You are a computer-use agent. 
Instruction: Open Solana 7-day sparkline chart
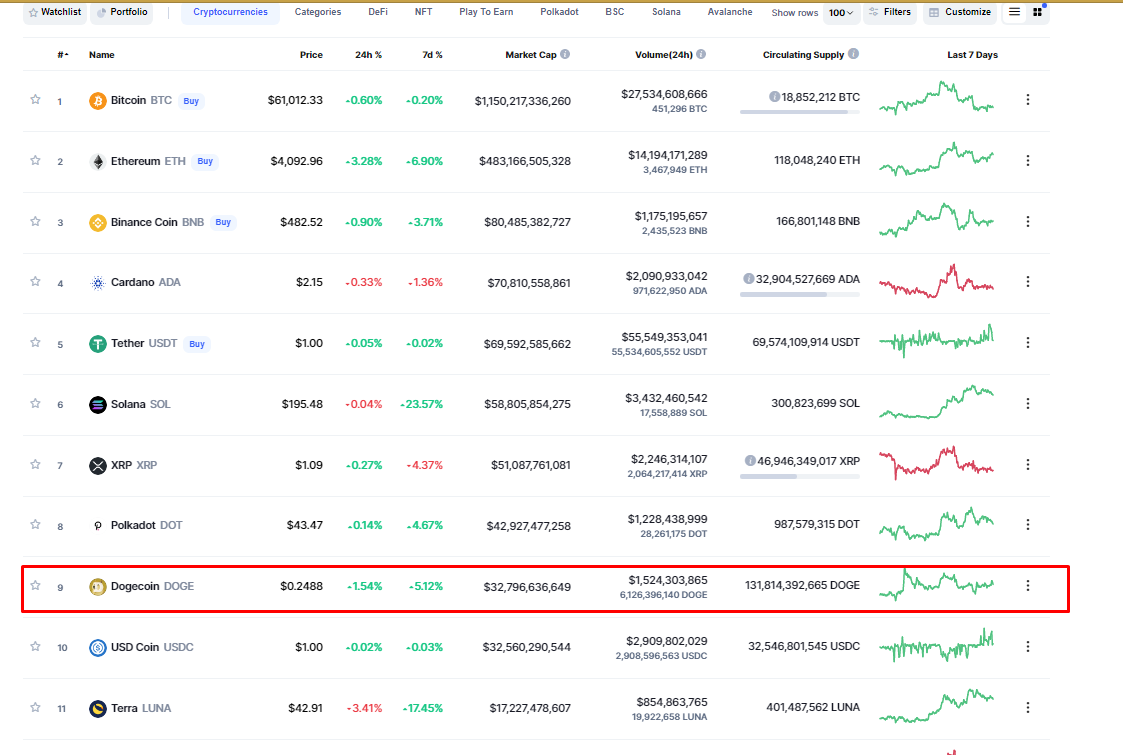click(936, 402)
